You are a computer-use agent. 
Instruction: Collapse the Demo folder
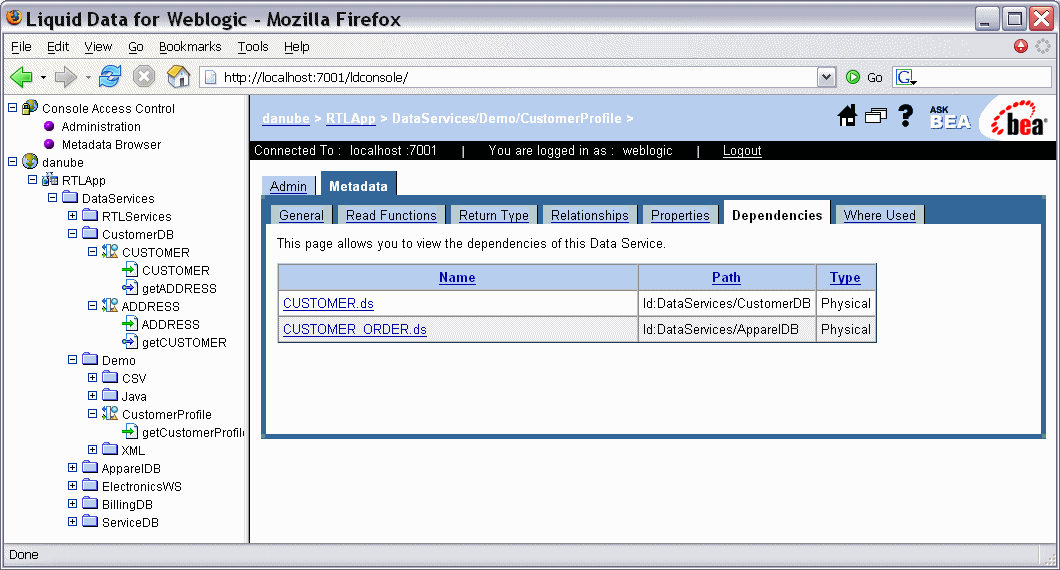pyautogui.click(x=72, y=360)
